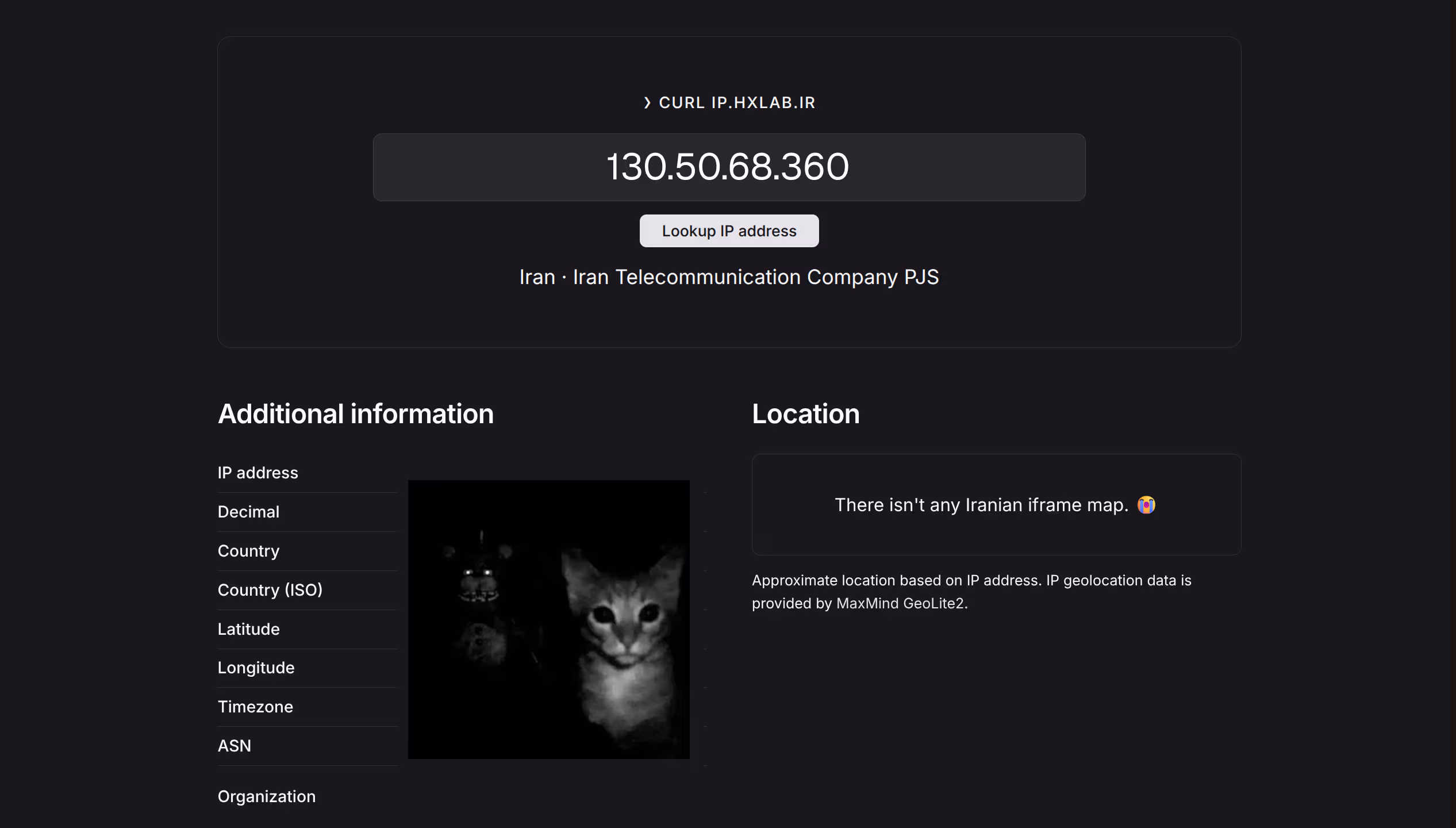Click the crying emoji in the map box

click(x=1146, y=505)
